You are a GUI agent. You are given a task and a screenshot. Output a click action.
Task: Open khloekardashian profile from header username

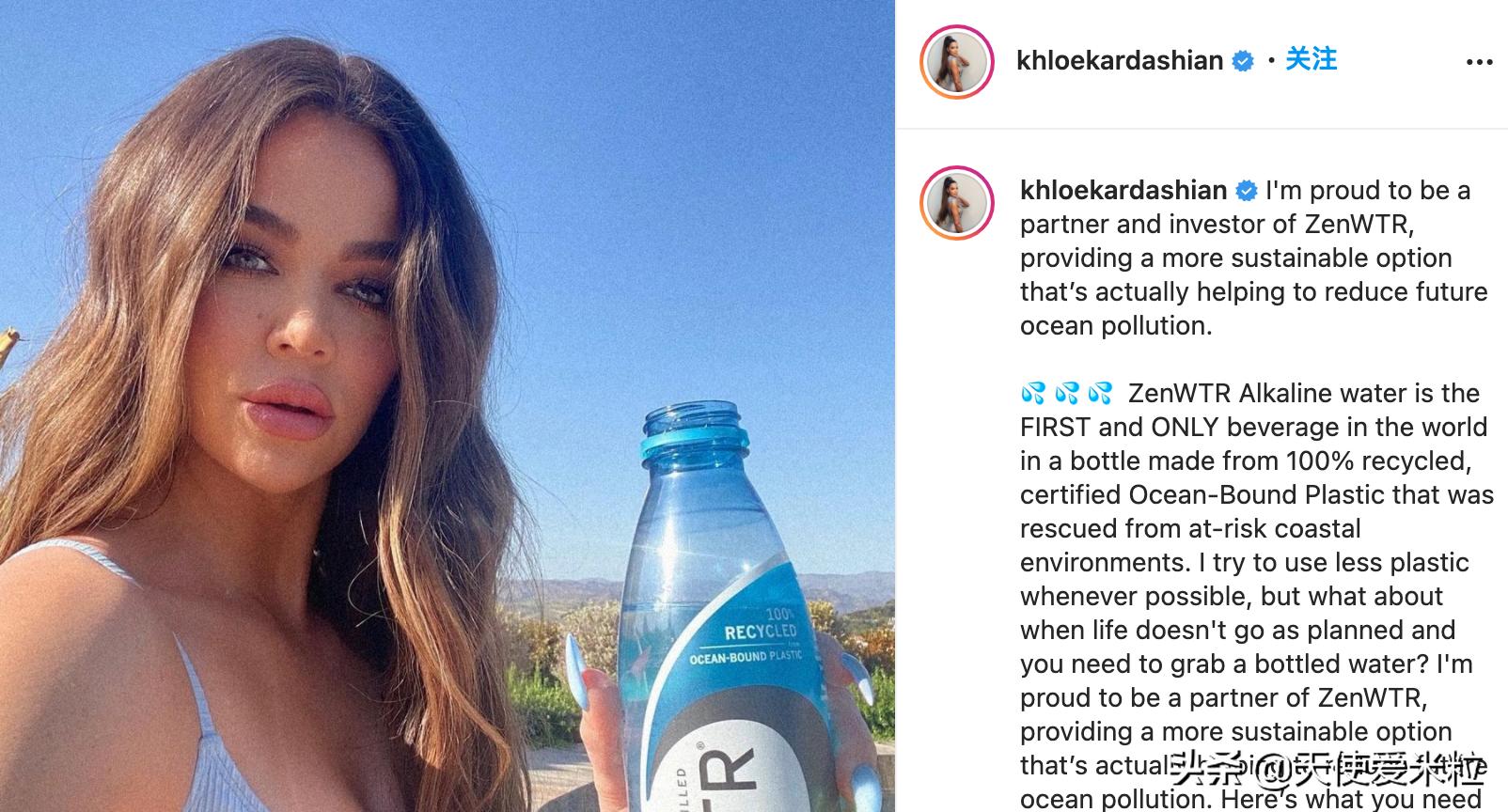coord(1120,61)
